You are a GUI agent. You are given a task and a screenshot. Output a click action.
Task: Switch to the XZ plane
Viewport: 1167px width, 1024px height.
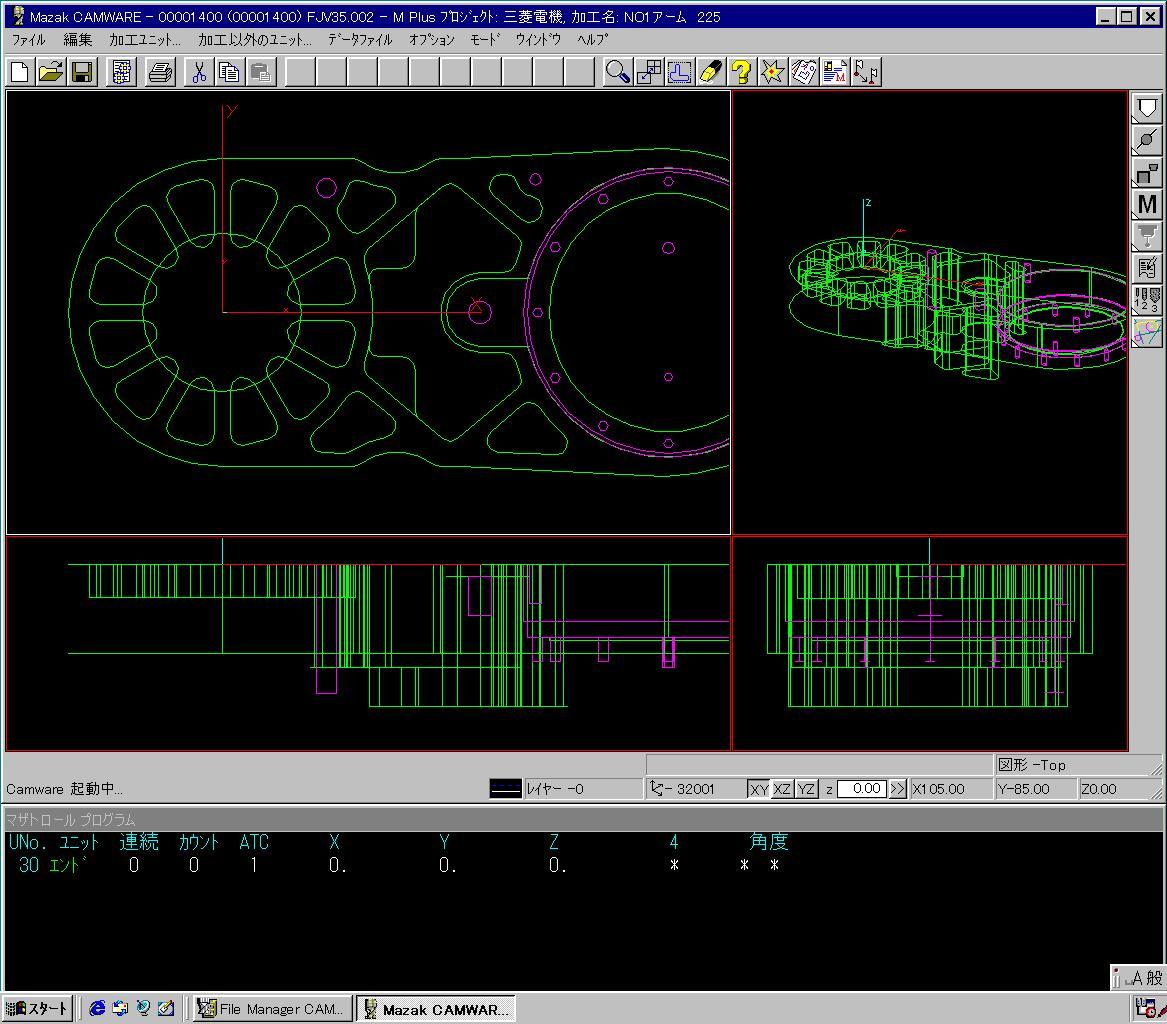tap(782, 789)
